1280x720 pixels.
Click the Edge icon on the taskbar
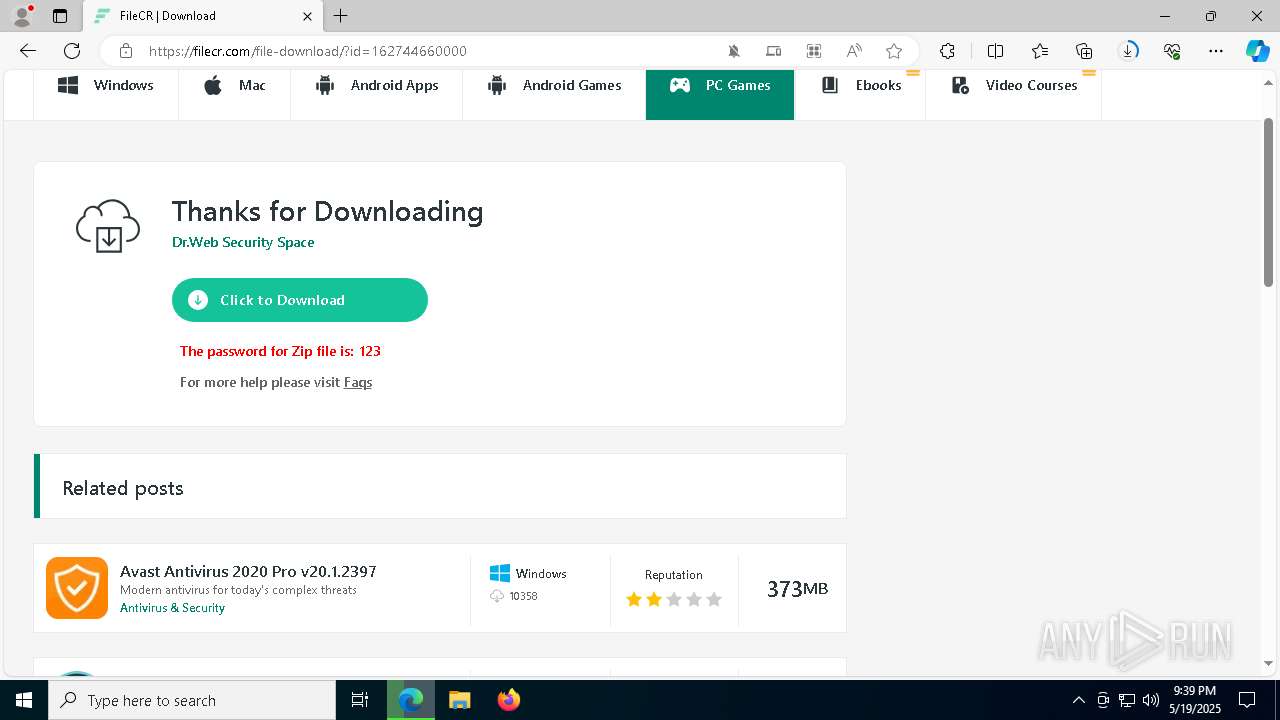pyautogui.click(x=411, y=700)
